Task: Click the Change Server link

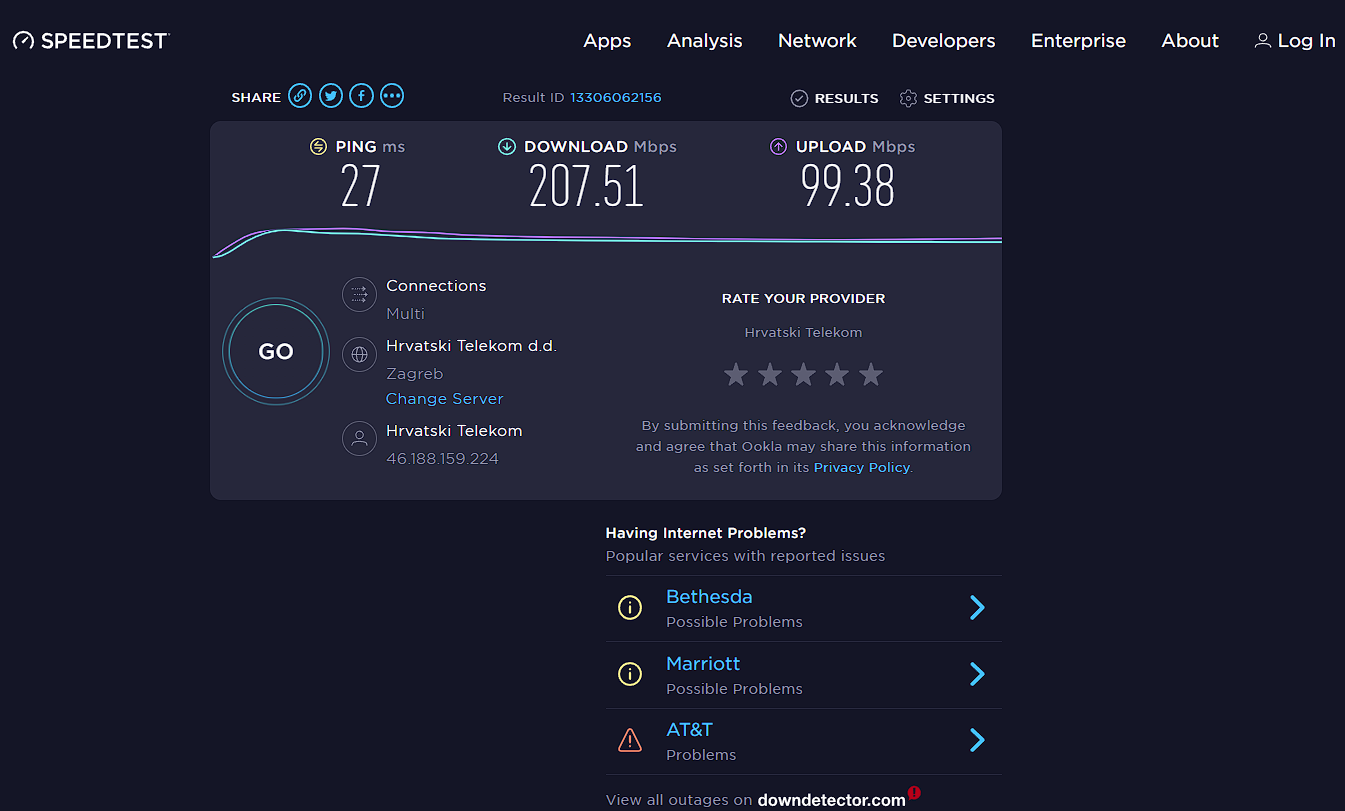Action: (x=445, y=398)
